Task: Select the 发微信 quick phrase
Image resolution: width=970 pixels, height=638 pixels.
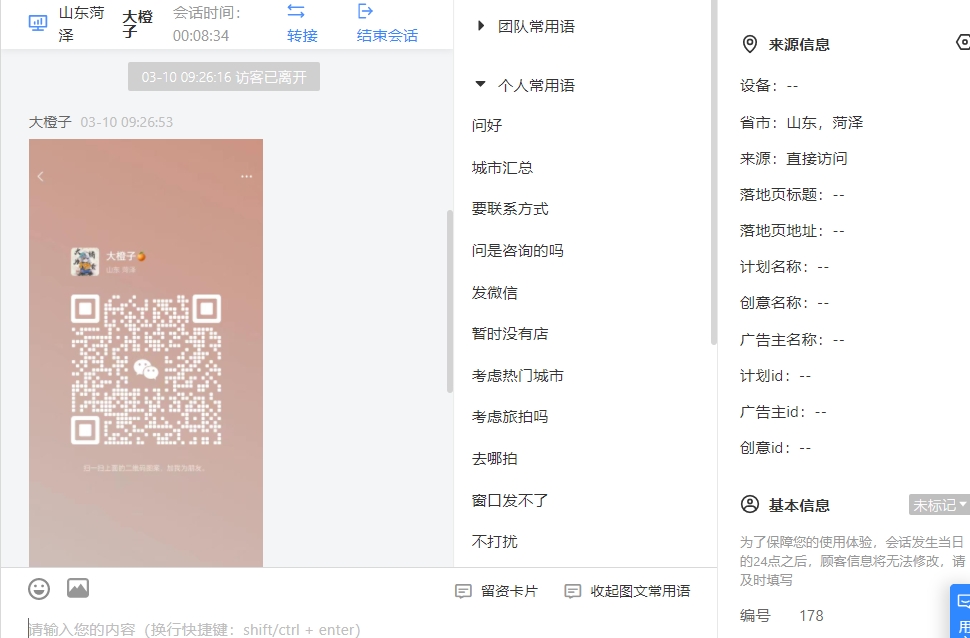Action: [494, 292]
